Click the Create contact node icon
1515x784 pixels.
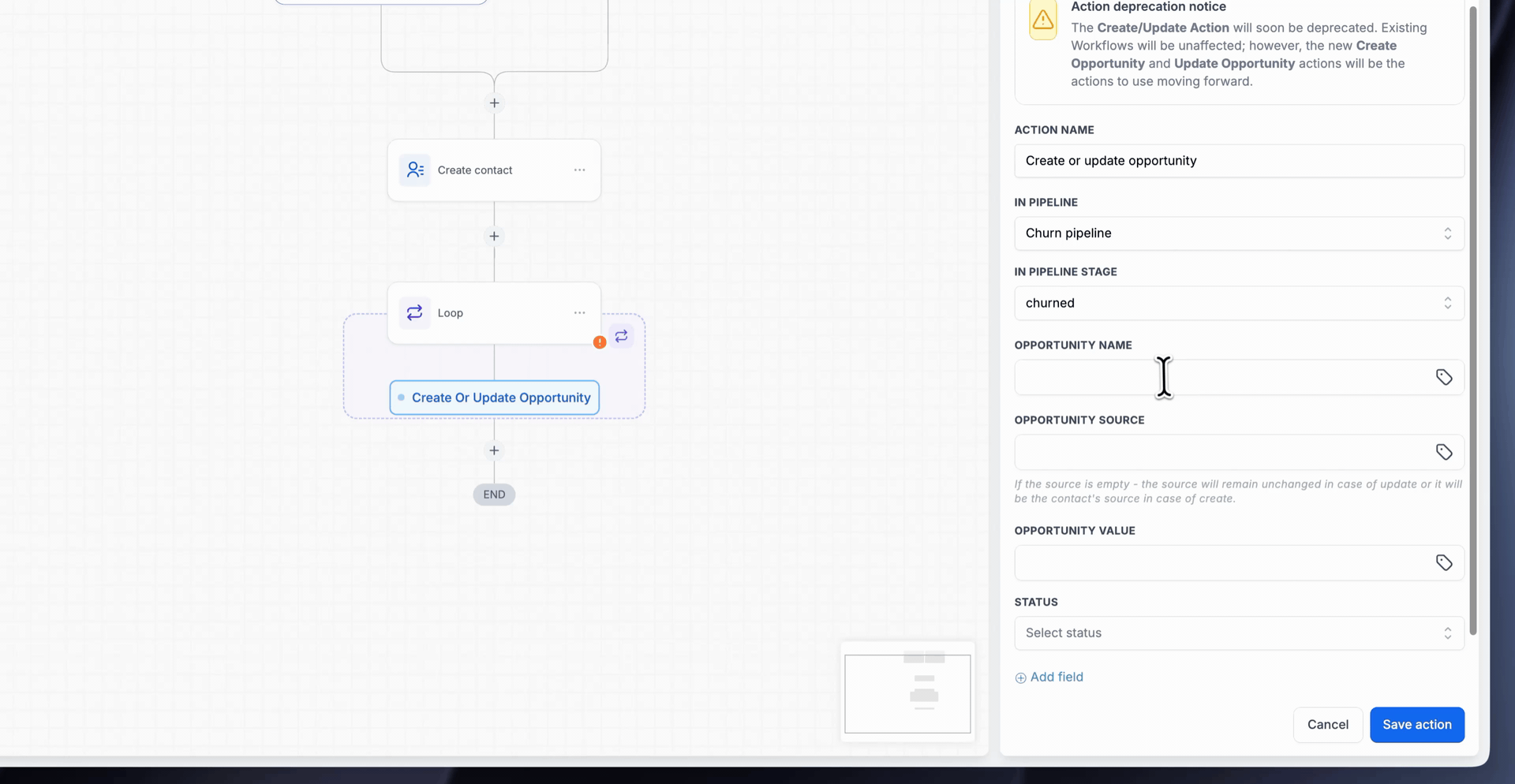tap(414, 170)
